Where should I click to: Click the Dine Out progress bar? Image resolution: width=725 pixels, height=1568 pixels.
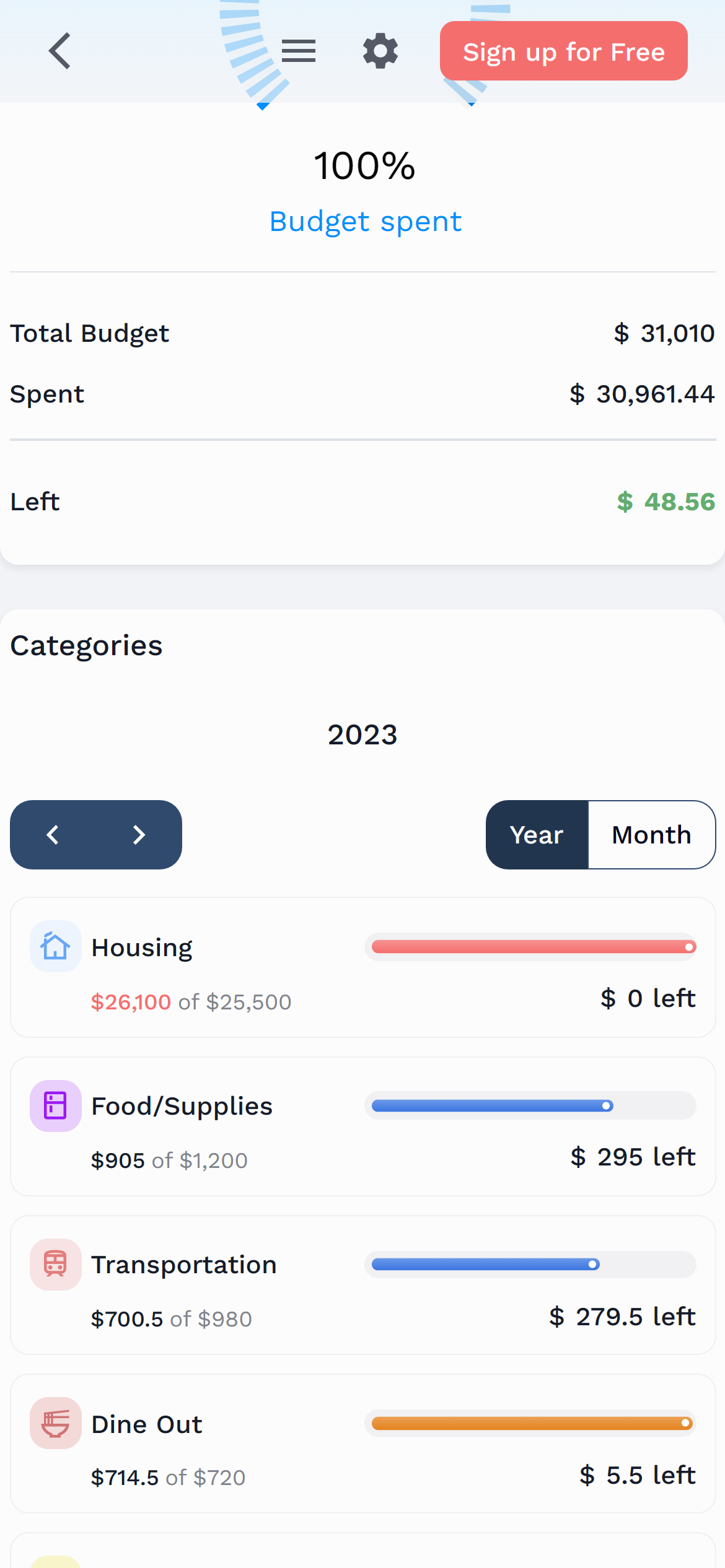530,1423
